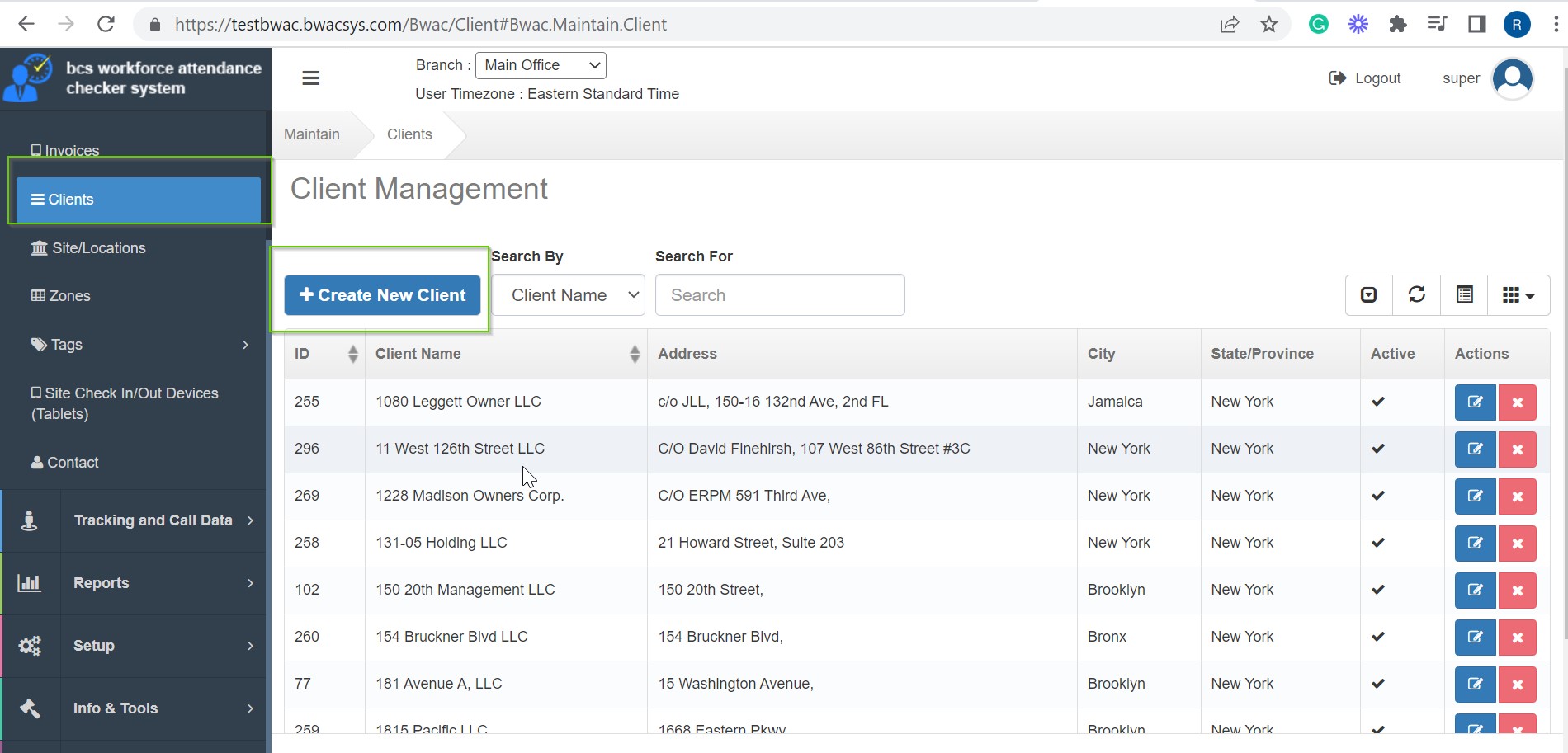The image size is (1568, 753).
Task: Open the columns grid dropdown
Action: (x=1518, y=295)
